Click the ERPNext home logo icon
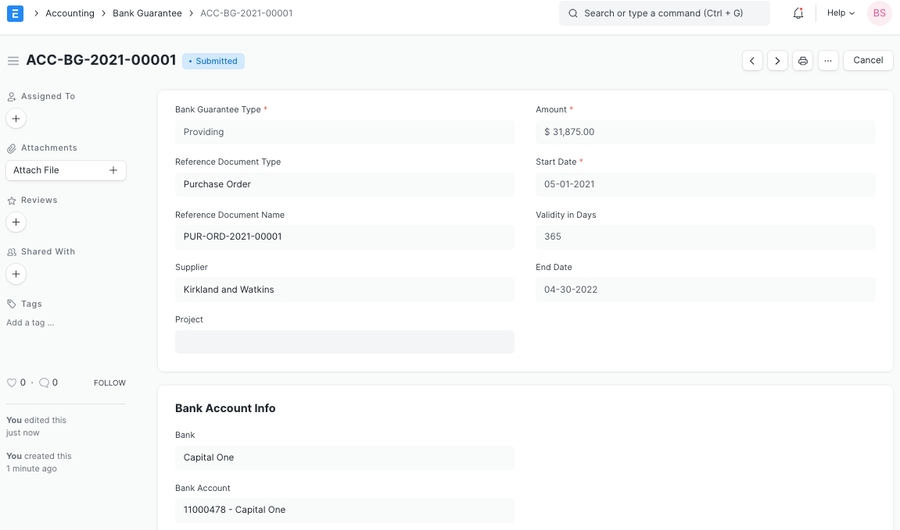 point(15,14)
